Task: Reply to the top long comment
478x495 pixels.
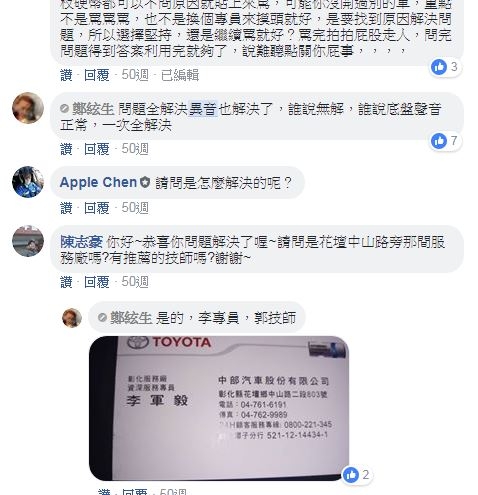Action: pyautogui.click(x=97, y=75)
